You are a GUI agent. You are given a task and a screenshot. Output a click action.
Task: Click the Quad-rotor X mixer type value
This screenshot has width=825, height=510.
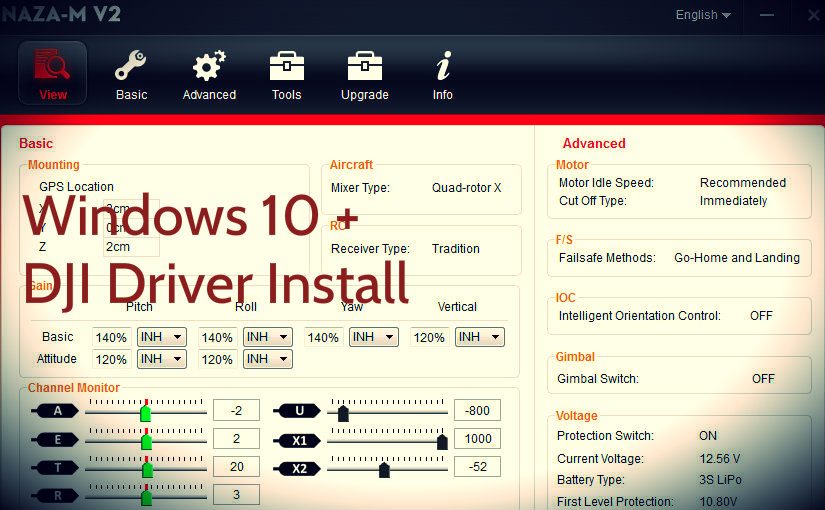[x=466, y=188]
